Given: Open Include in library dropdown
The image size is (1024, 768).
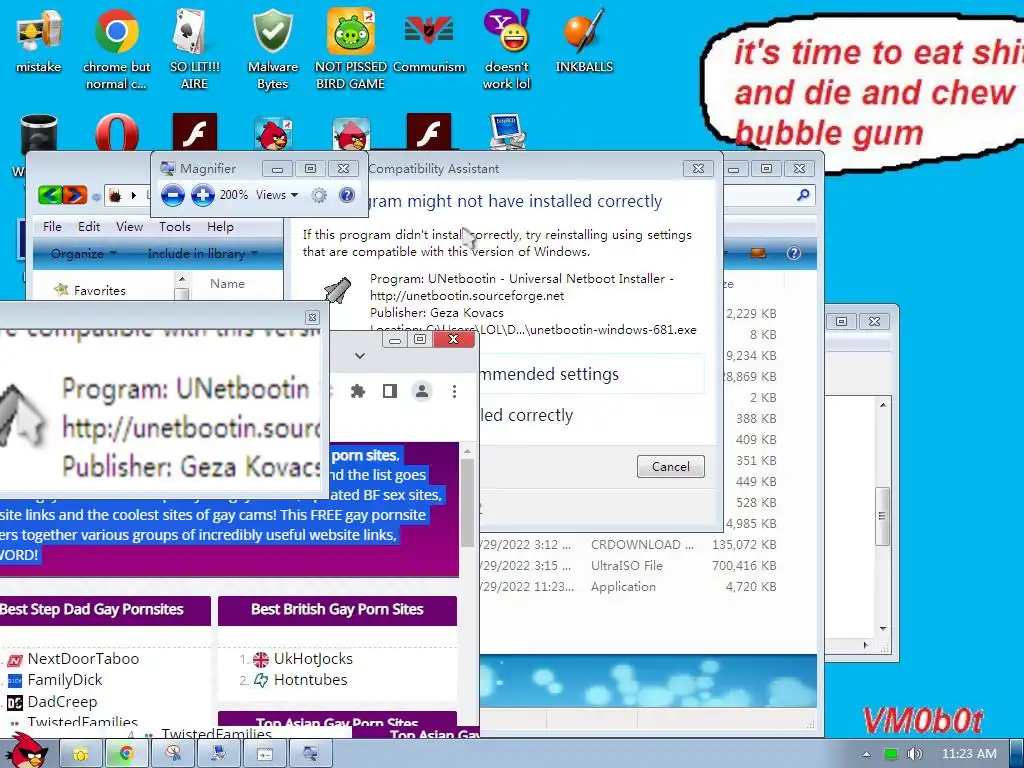Looking at the screenshot, I should tap(202, 253).
